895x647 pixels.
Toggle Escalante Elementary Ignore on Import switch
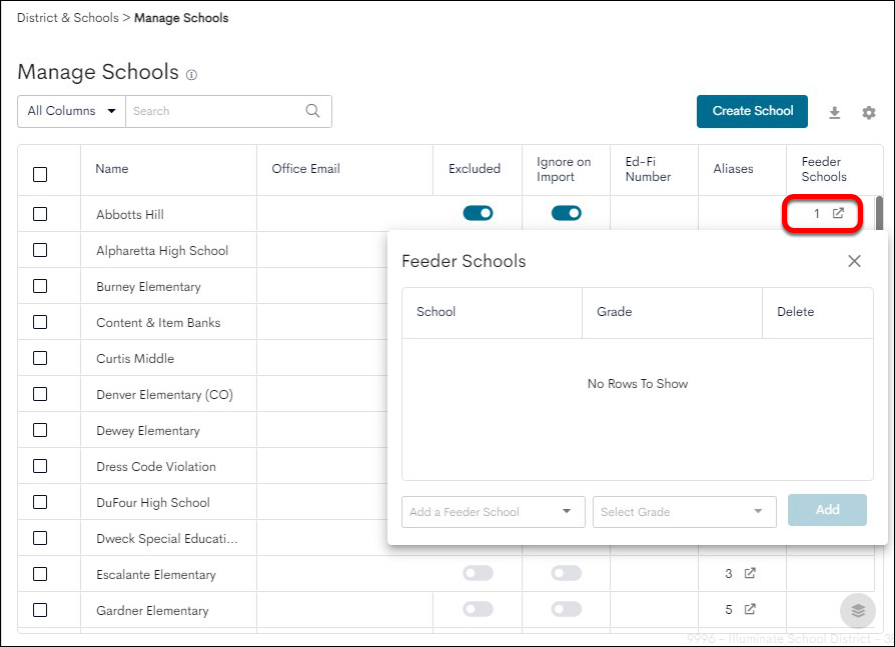coord(566,573)
